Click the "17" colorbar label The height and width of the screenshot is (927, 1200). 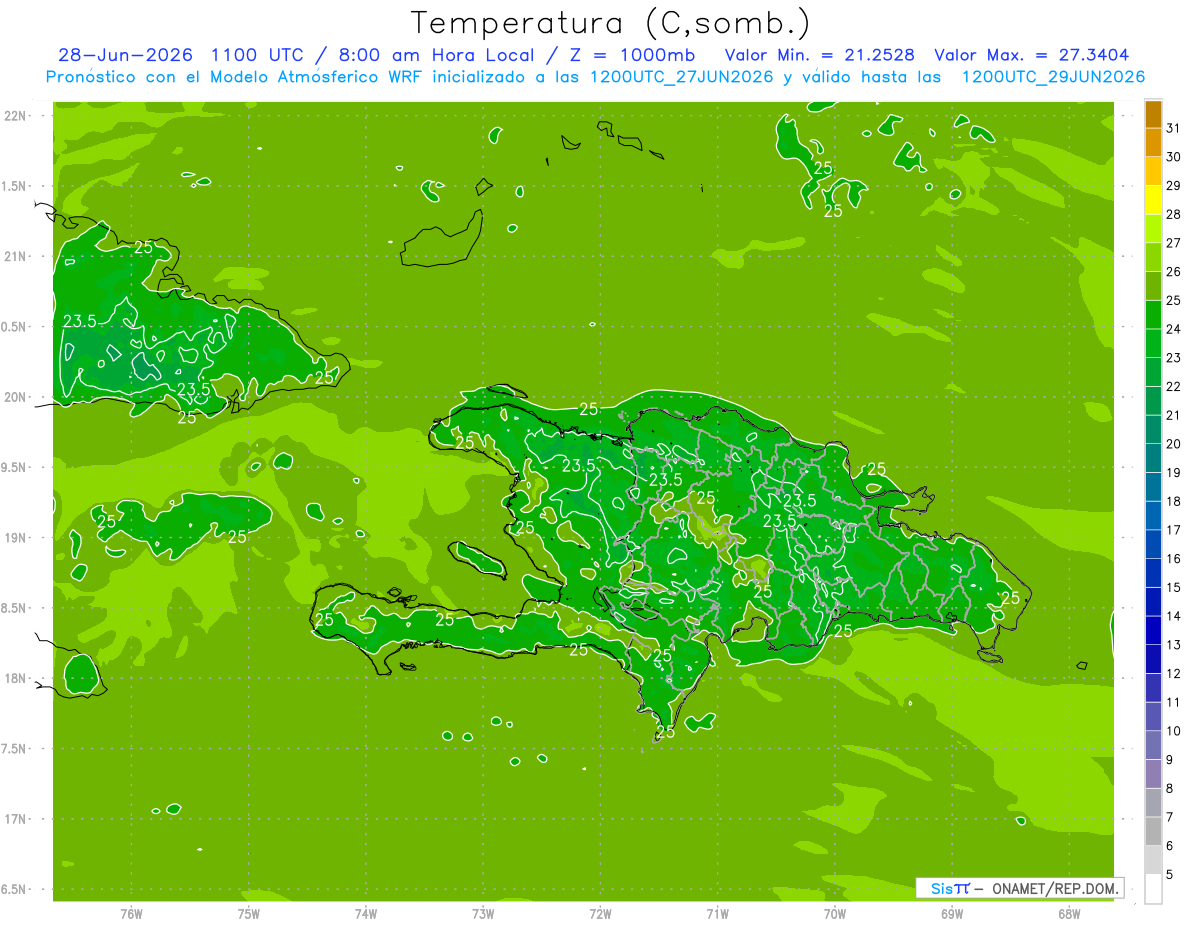click(1174, 530)
